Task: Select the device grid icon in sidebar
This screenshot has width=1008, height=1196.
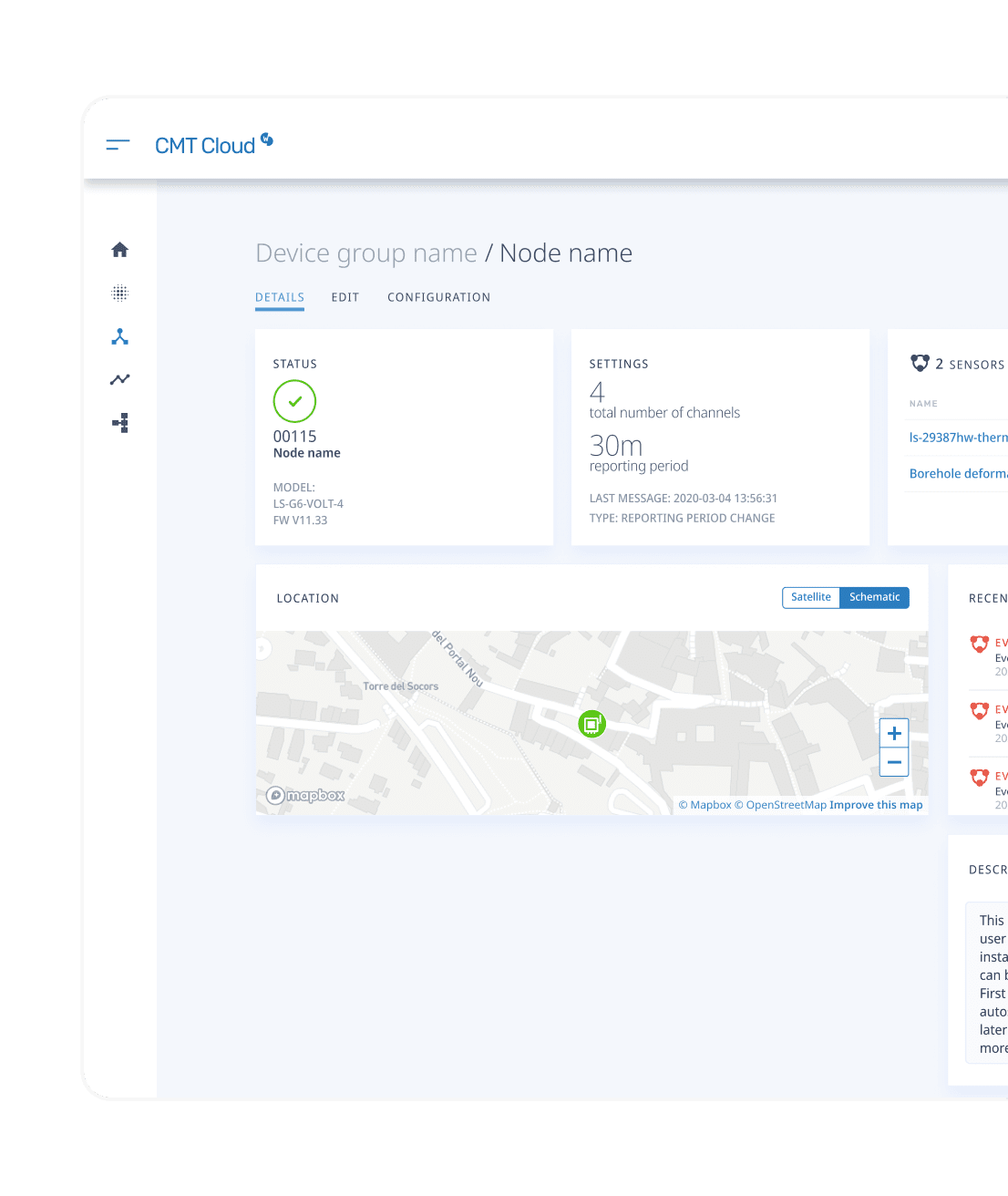Action: click(119, 293)
